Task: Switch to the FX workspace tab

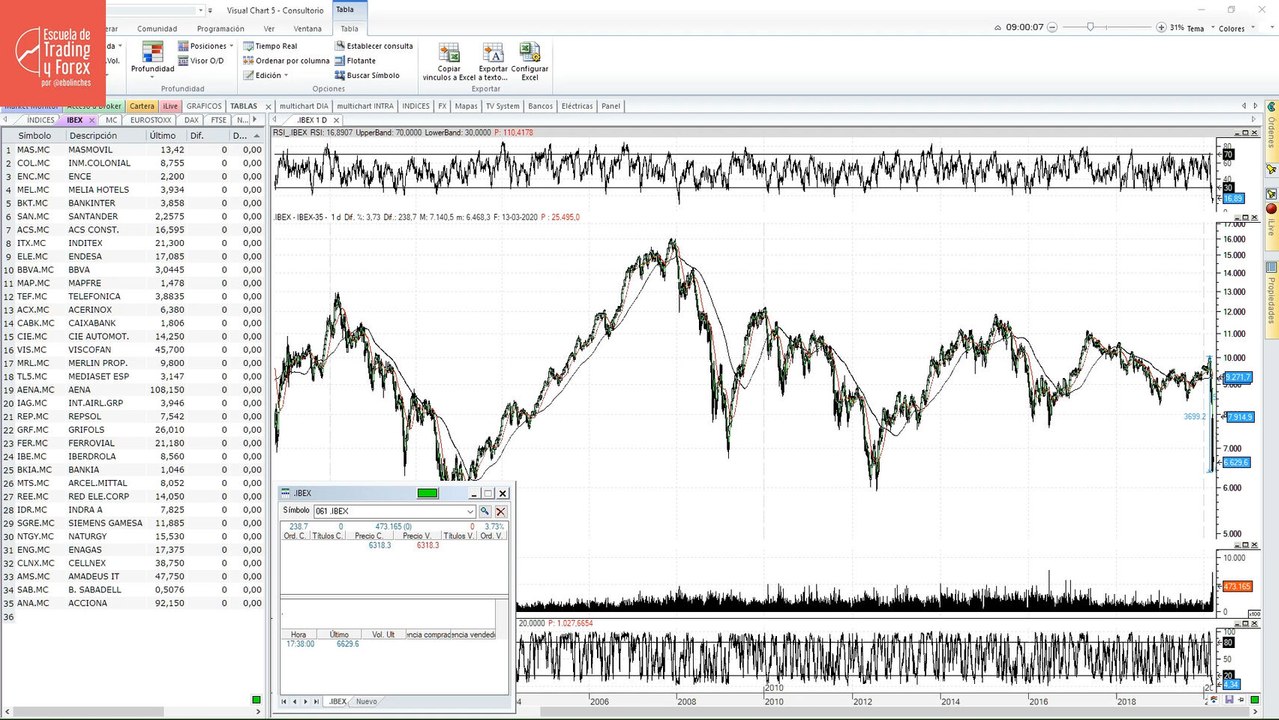Action: 442,106
